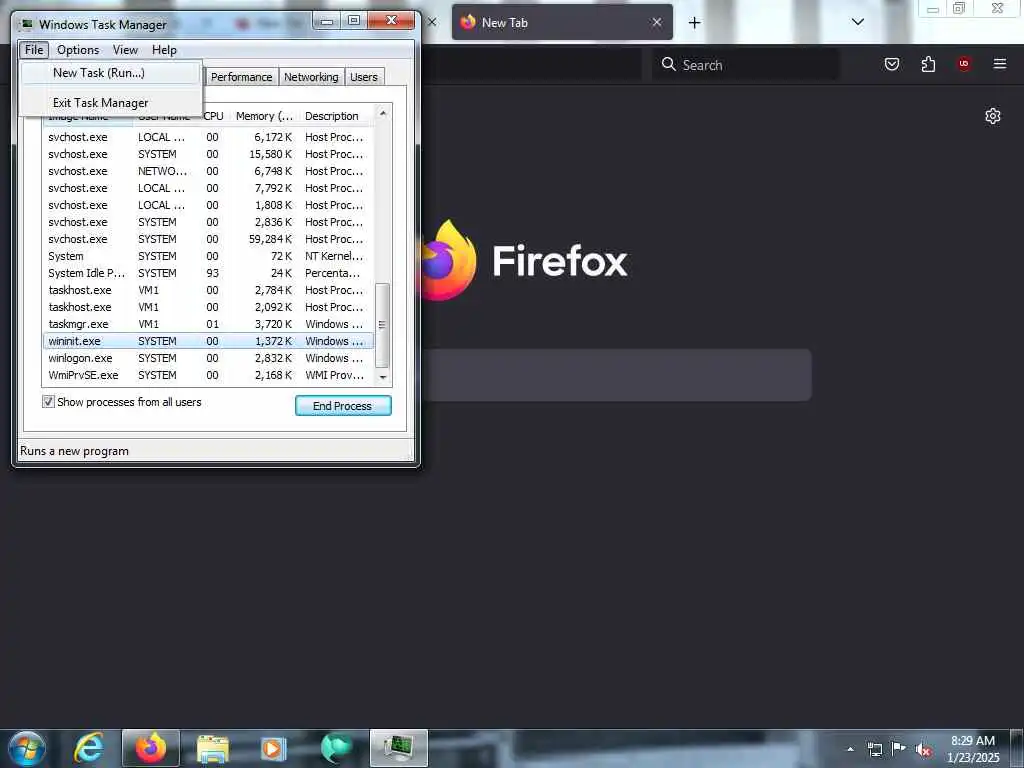The height and width of the screenshot is (768, 1024).
Task: Open the Firefox extensions puzzle icon
Action: (928, 64)
